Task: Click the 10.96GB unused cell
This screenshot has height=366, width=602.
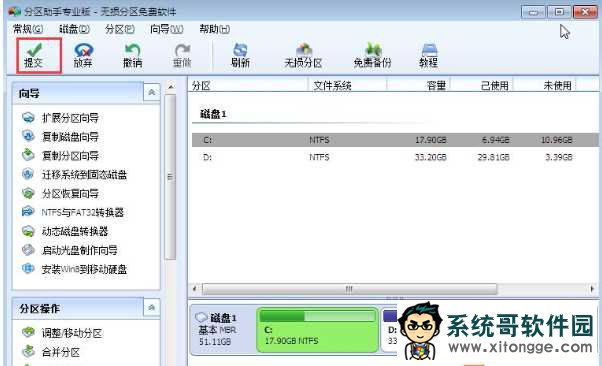Action: click(x=556, y=140)
